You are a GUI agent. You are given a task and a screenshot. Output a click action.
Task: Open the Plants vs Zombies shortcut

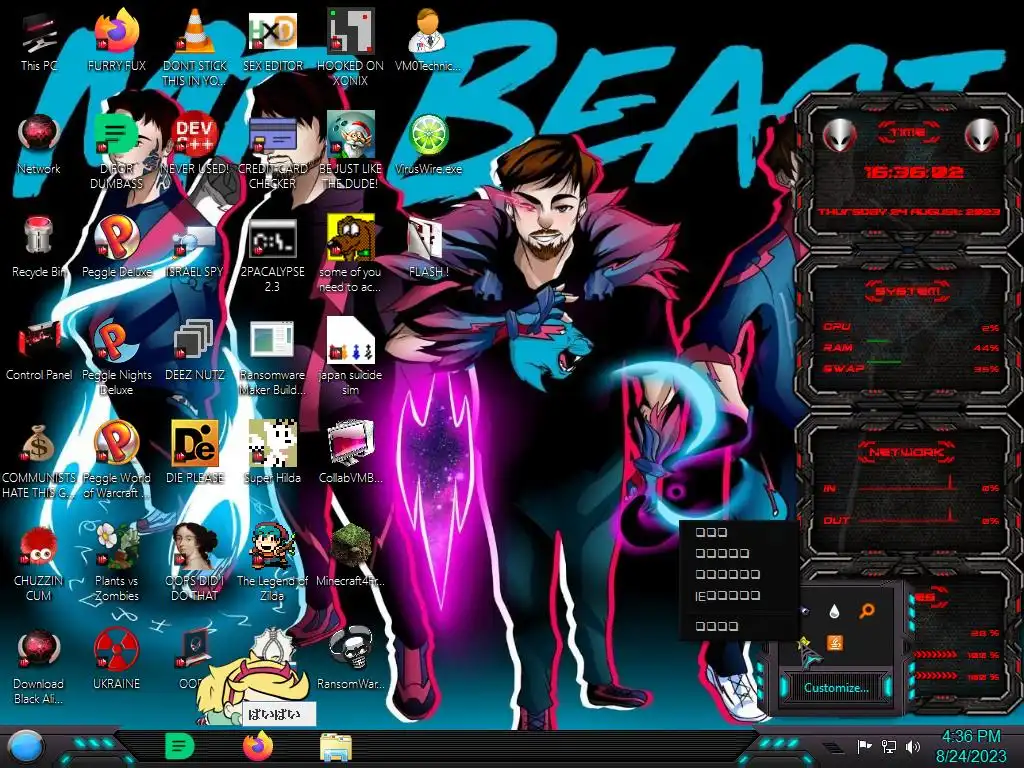pyautogui.click(x=116, y=564)
